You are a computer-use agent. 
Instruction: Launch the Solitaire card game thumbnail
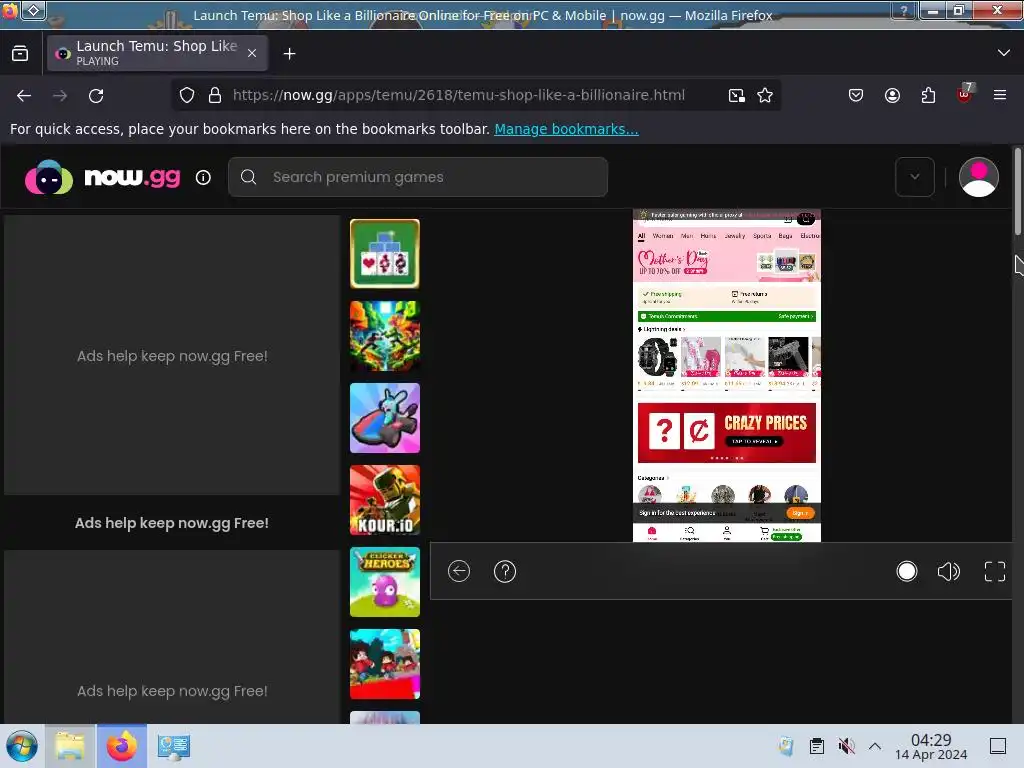[x=385, y=254]
